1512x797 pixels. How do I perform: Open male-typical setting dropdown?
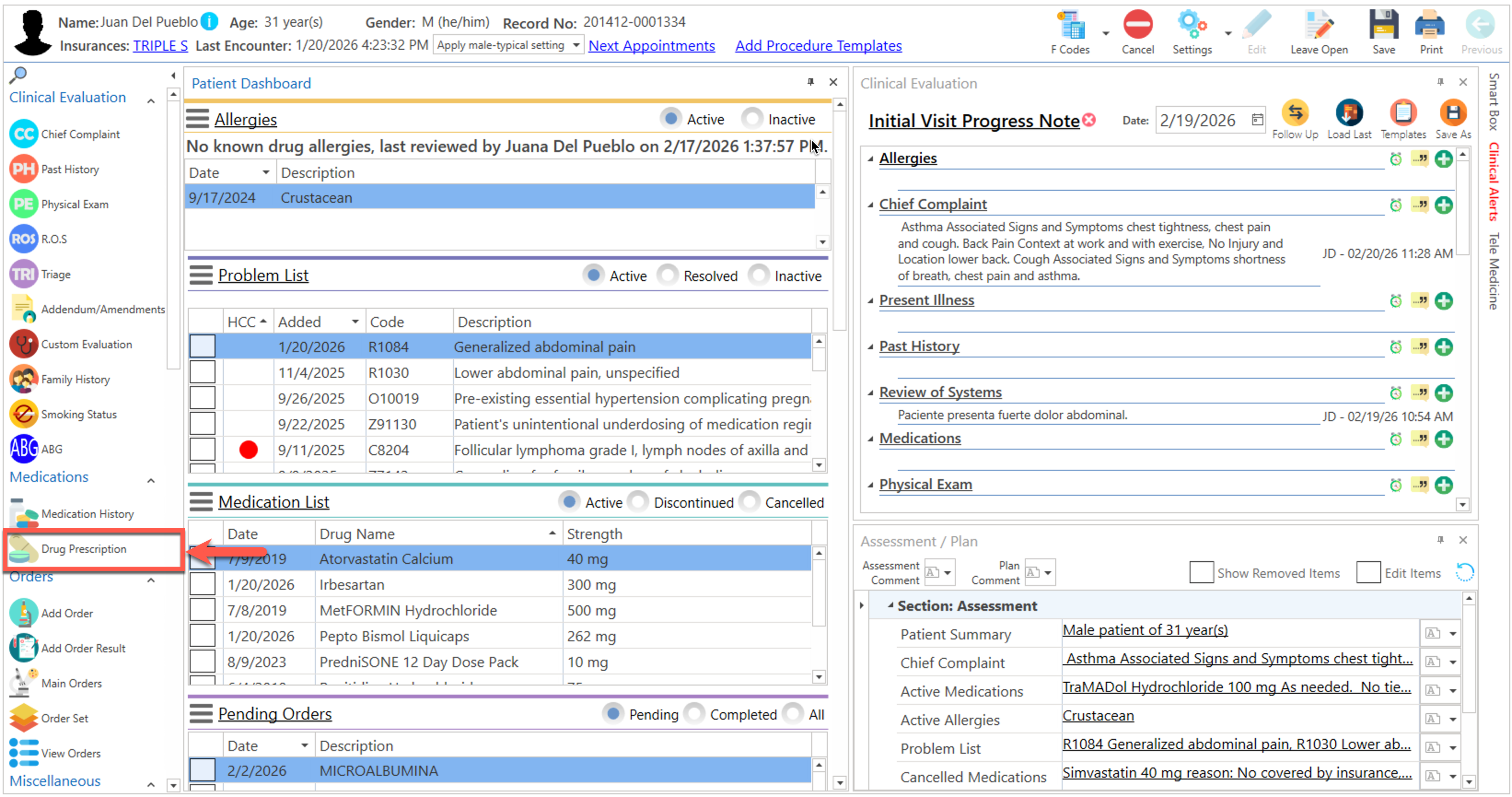(x=576, y=45)
